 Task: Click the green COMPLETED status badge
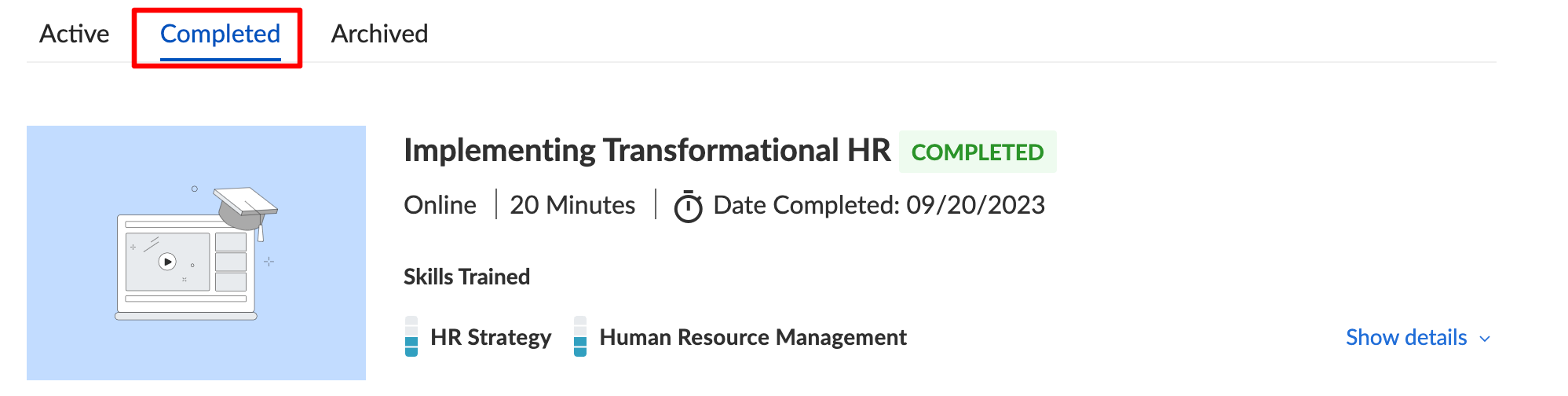(978, 152)
